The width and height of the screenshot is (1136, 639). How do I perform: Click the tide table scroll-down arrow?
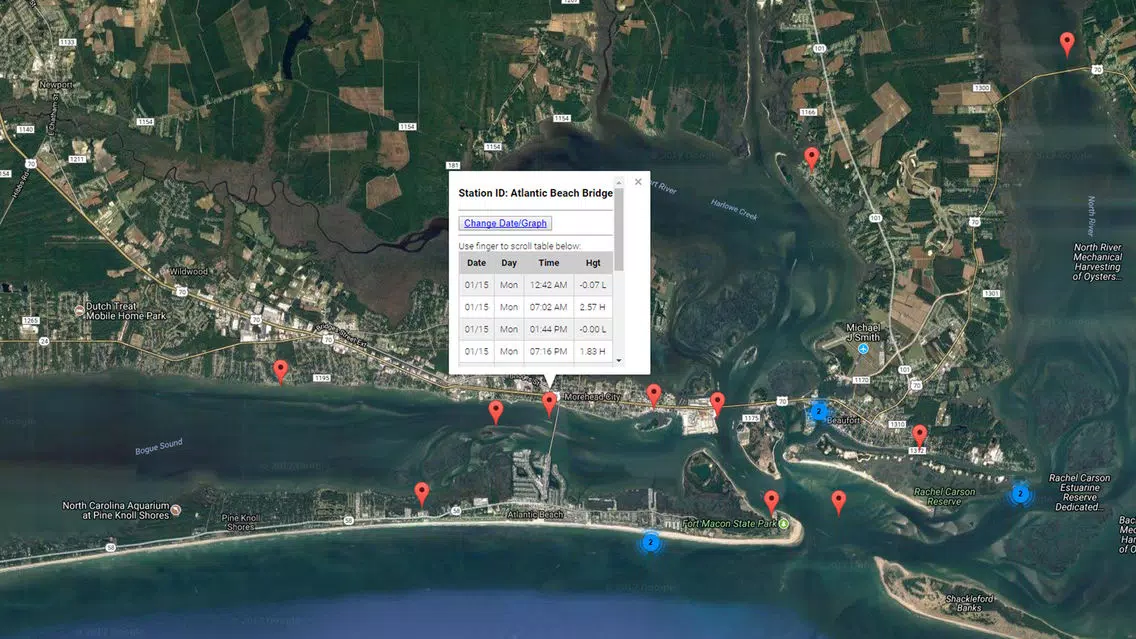pos(619,360)
